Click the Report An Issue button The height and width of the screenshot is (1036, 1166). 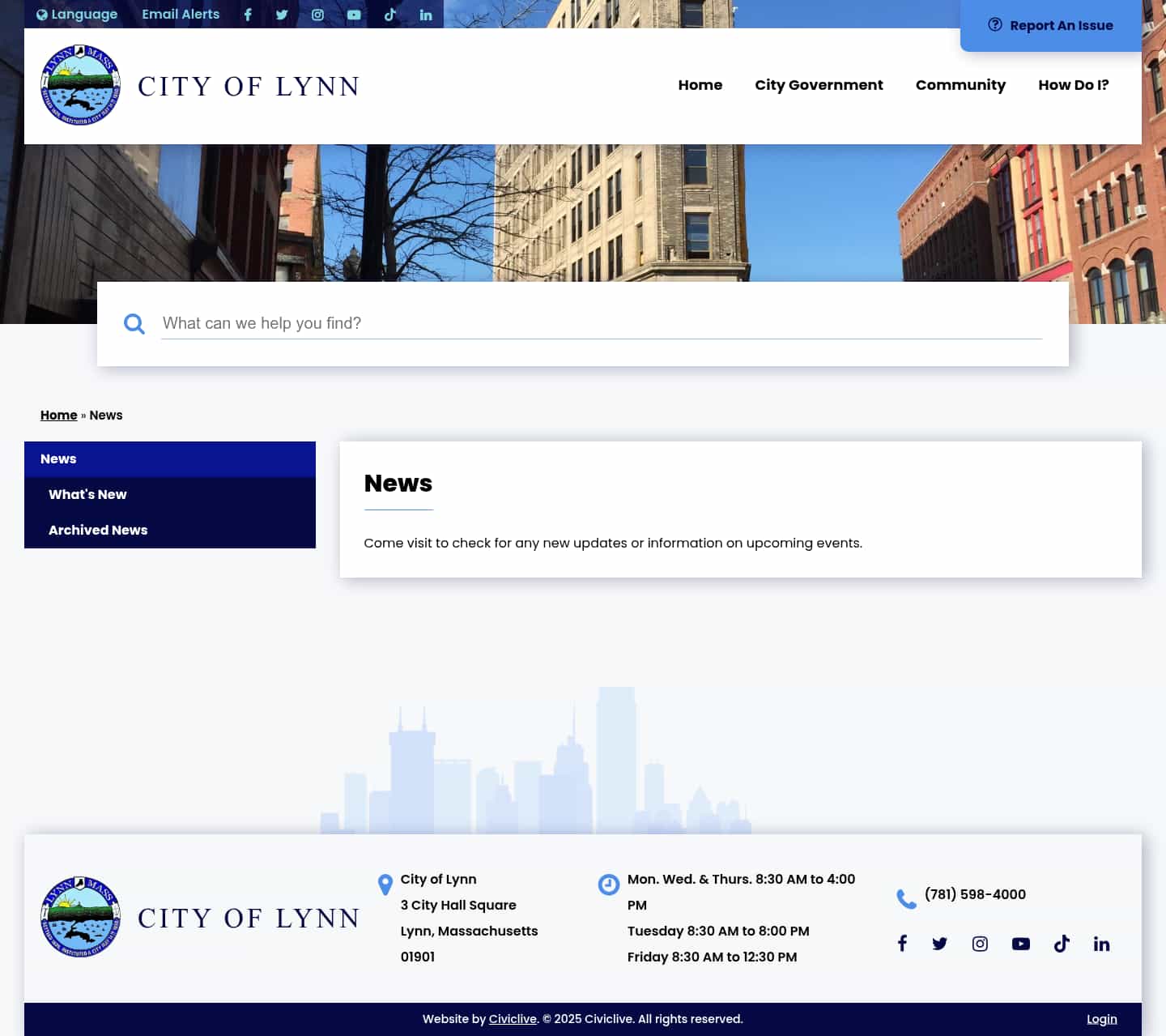[x=1049, y=25]
